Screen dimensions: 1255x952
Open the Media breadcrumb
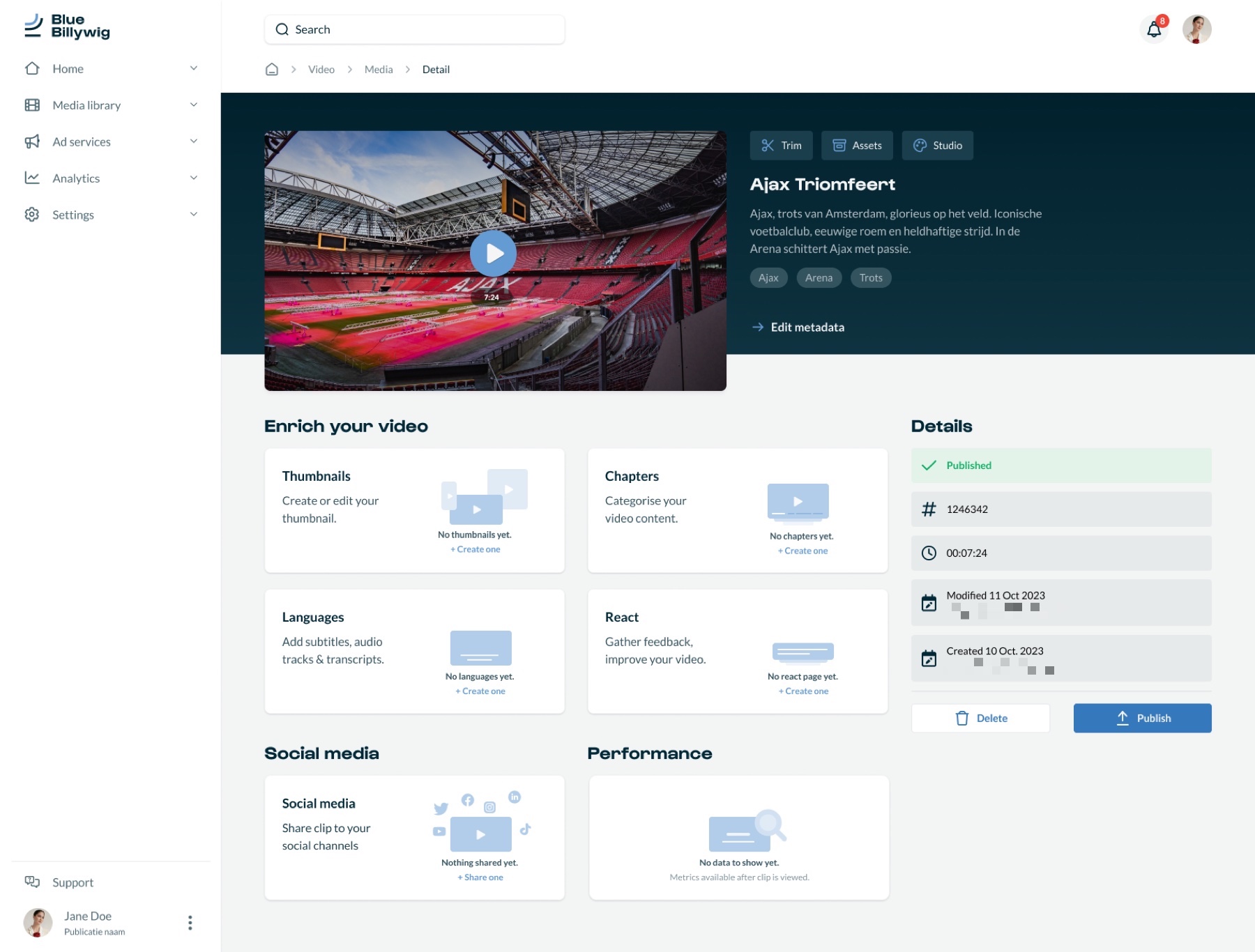tap(379, 69)
